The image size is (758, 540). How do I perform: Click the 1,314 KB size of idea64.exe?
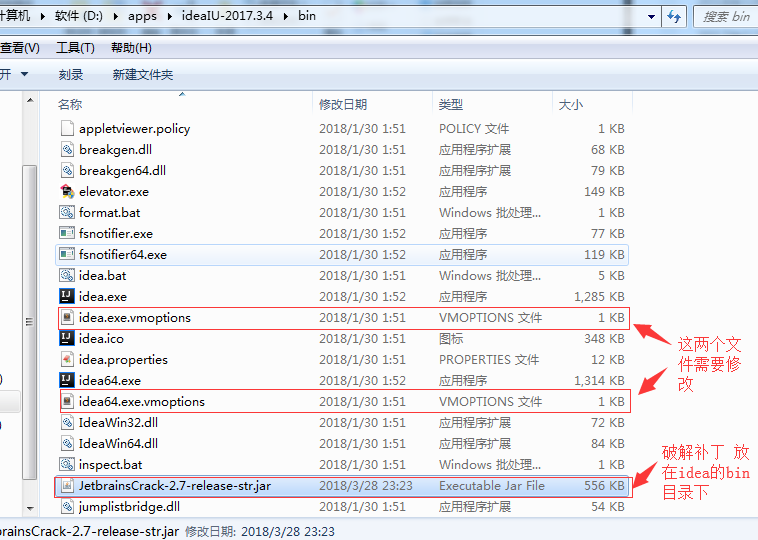pyautogui.click(x=599, y=380)
